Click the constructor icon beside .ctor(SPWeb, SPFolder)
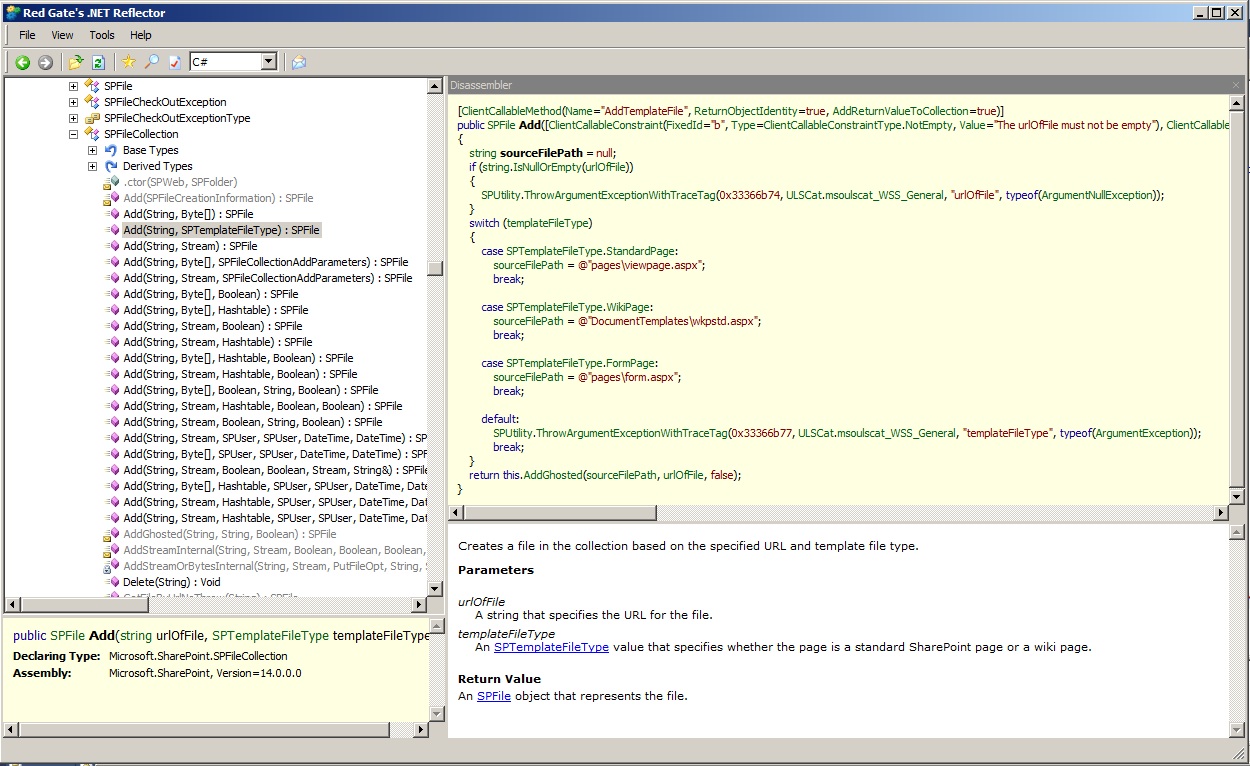The image size is (1250, 766). click(111, 182)
